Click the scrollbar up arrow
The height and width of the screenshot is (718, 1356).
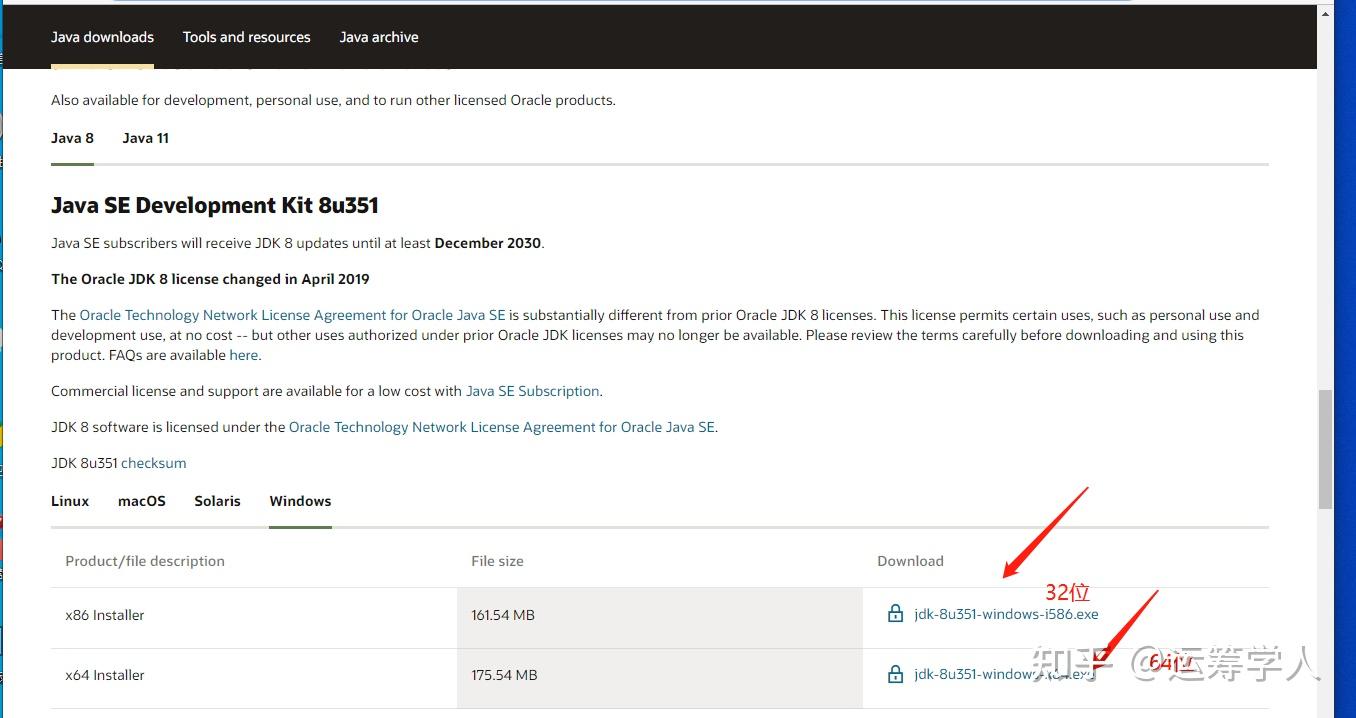click(1326, 12)
